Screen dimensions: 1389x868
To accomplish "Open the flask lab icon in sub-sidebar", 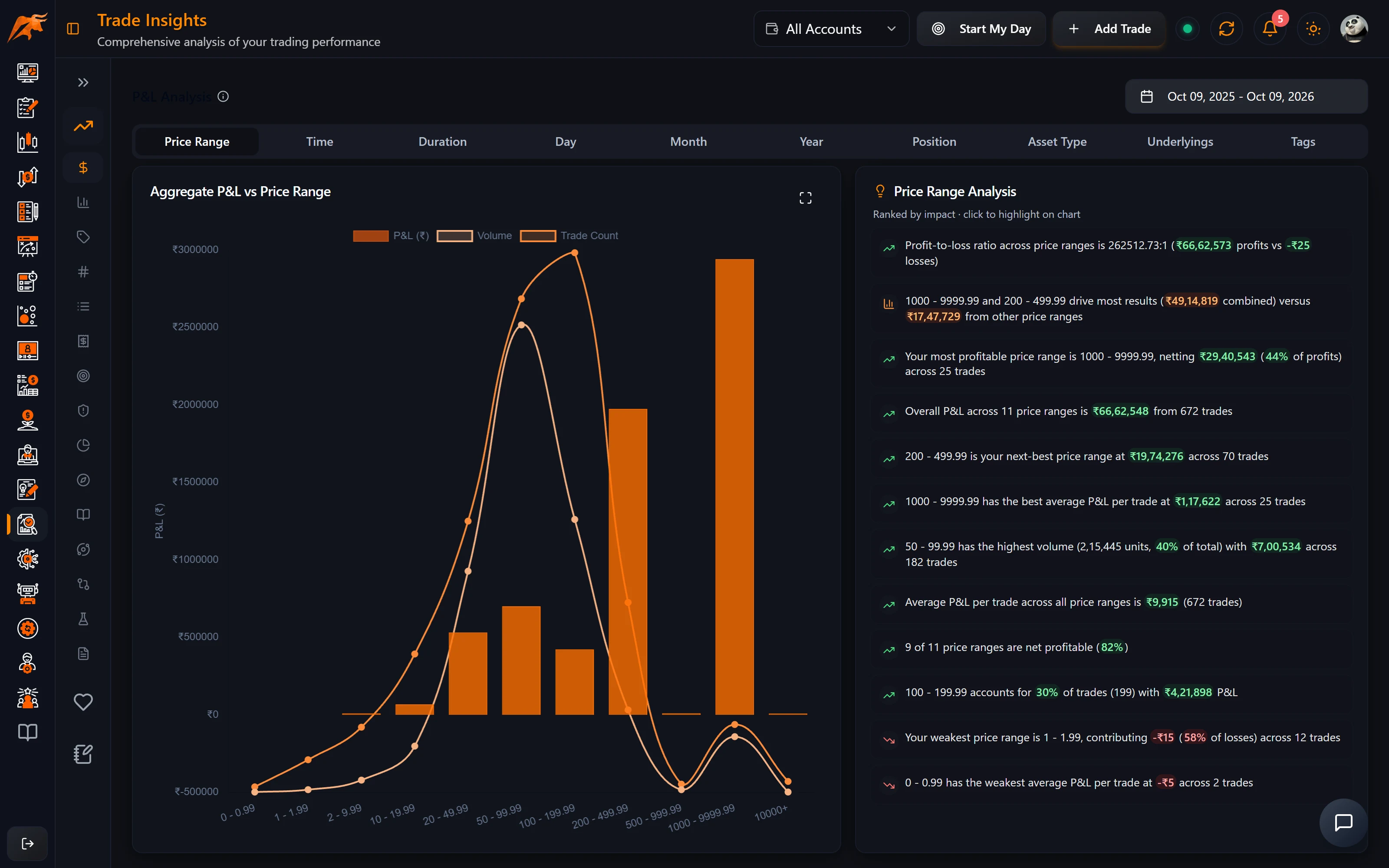I will (x=83, y=619).
